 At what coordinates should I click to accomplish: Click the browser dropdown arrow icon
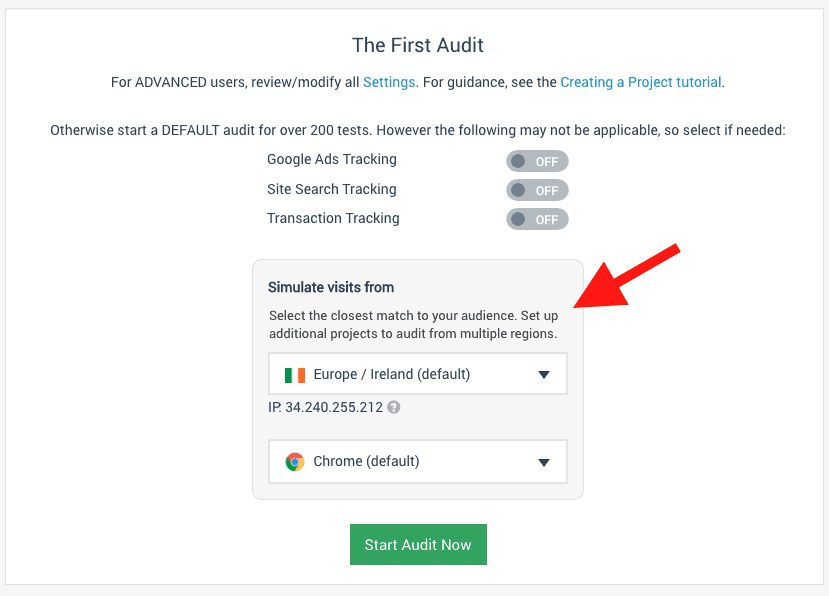coord(544,462)
